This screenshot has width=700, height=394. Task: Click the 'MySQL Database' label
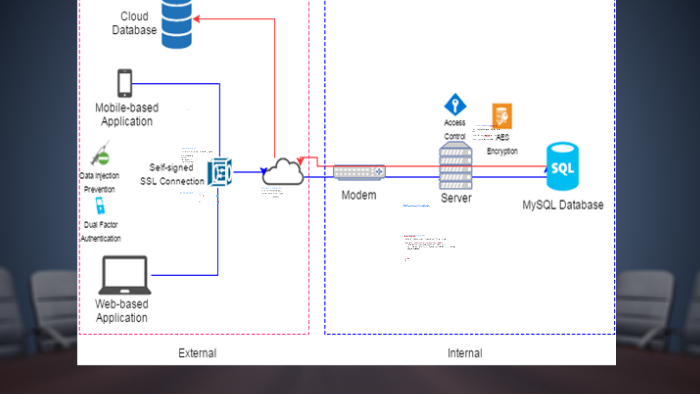[563, 205]
